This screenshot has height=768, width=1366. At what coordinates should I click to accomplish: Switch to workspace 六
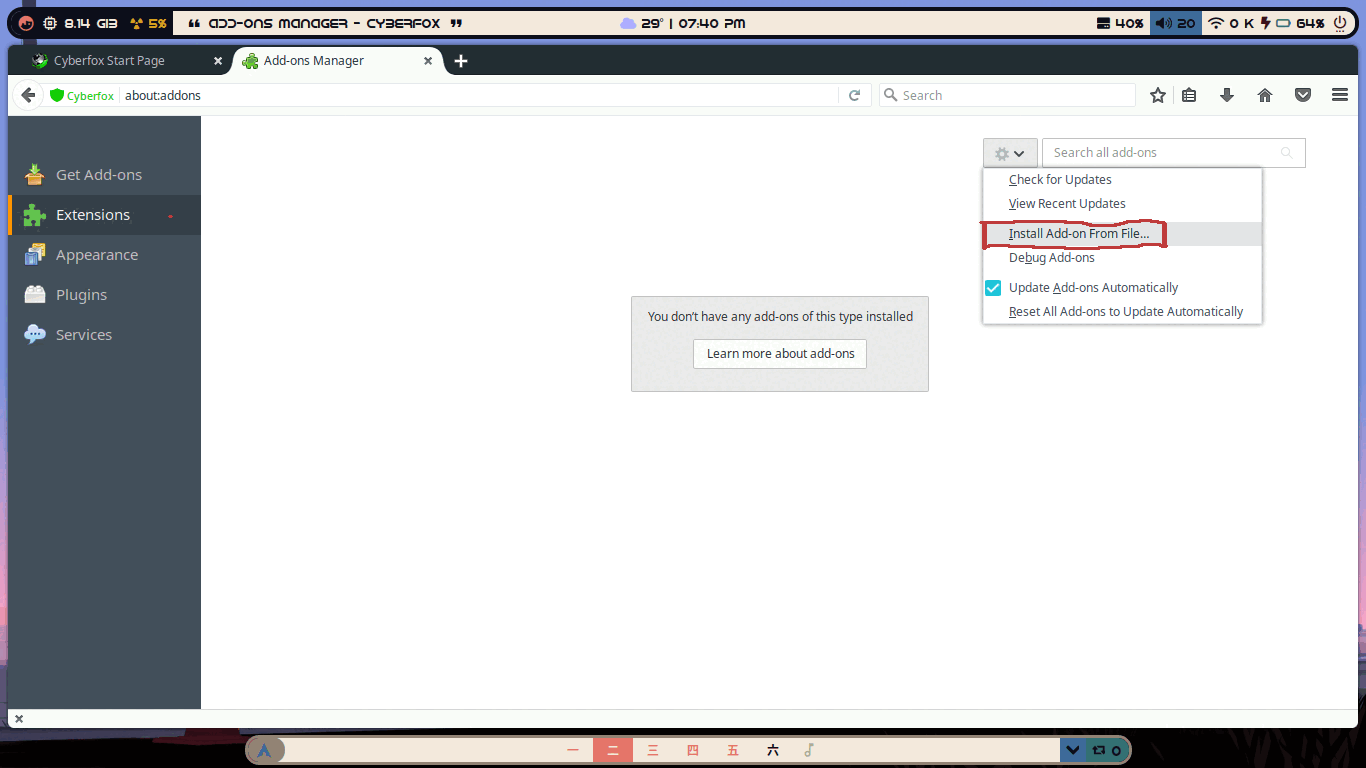pos(773,750)
